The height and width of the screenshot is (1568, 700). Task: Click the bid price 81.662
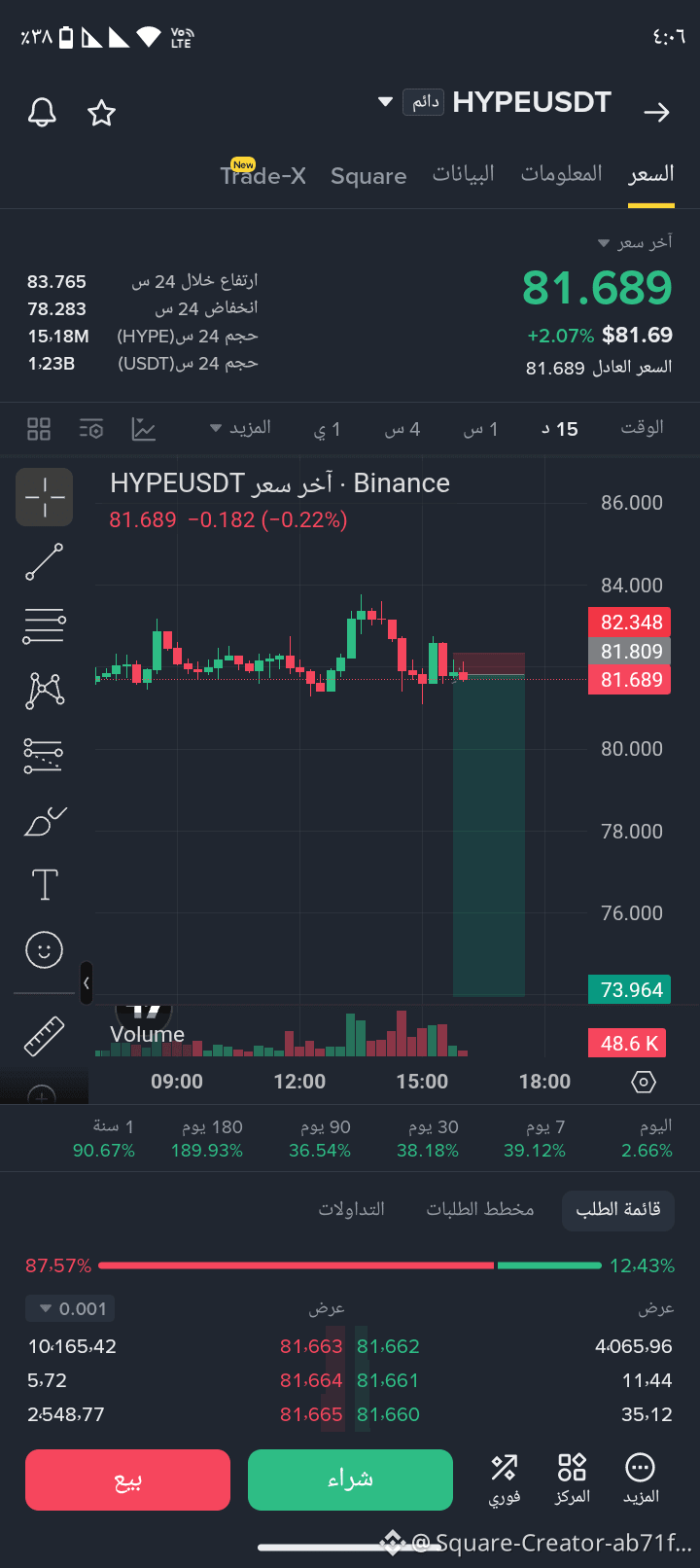tap(388, 1347)
